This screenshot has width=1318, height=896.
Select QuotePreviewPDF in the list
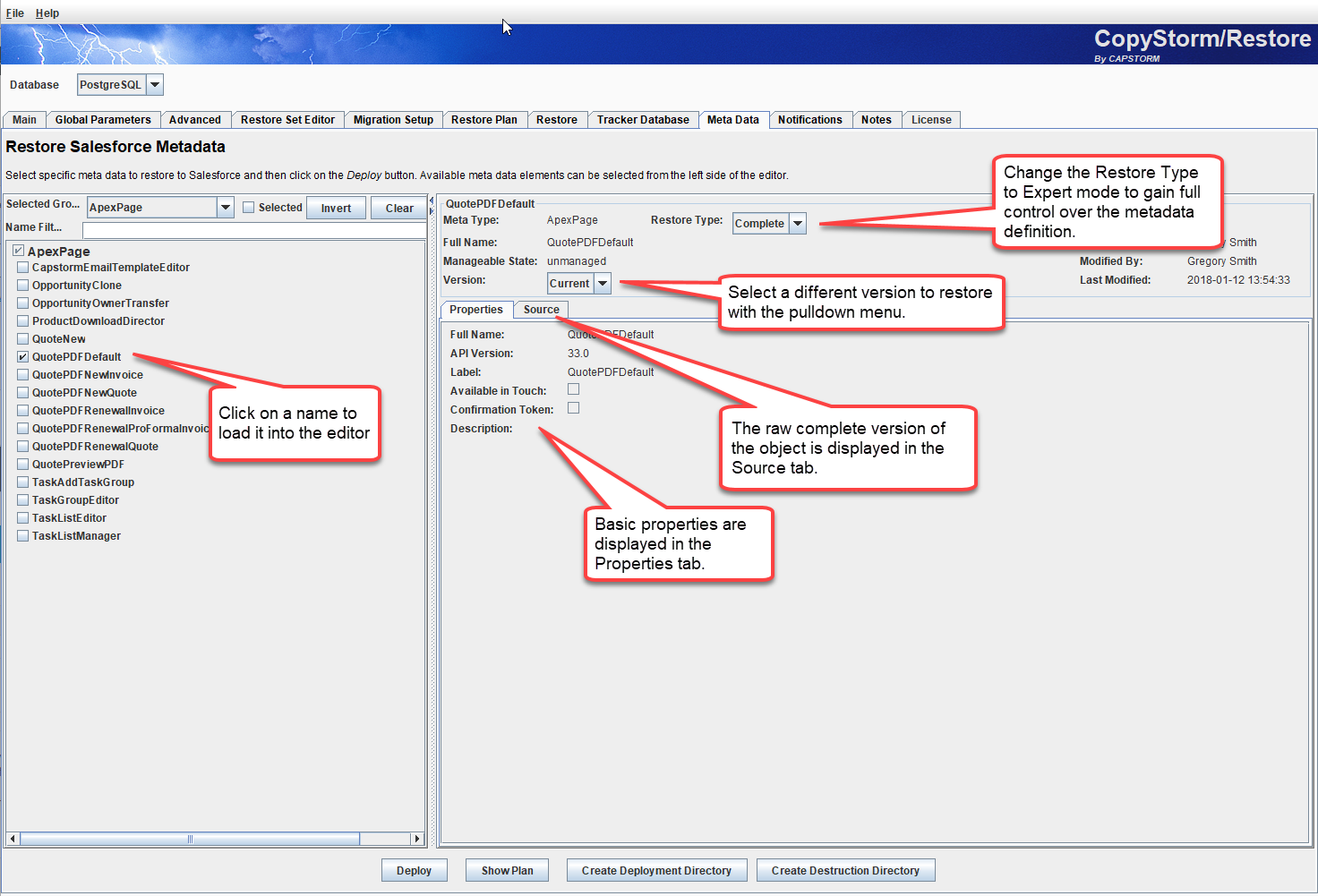78,465
